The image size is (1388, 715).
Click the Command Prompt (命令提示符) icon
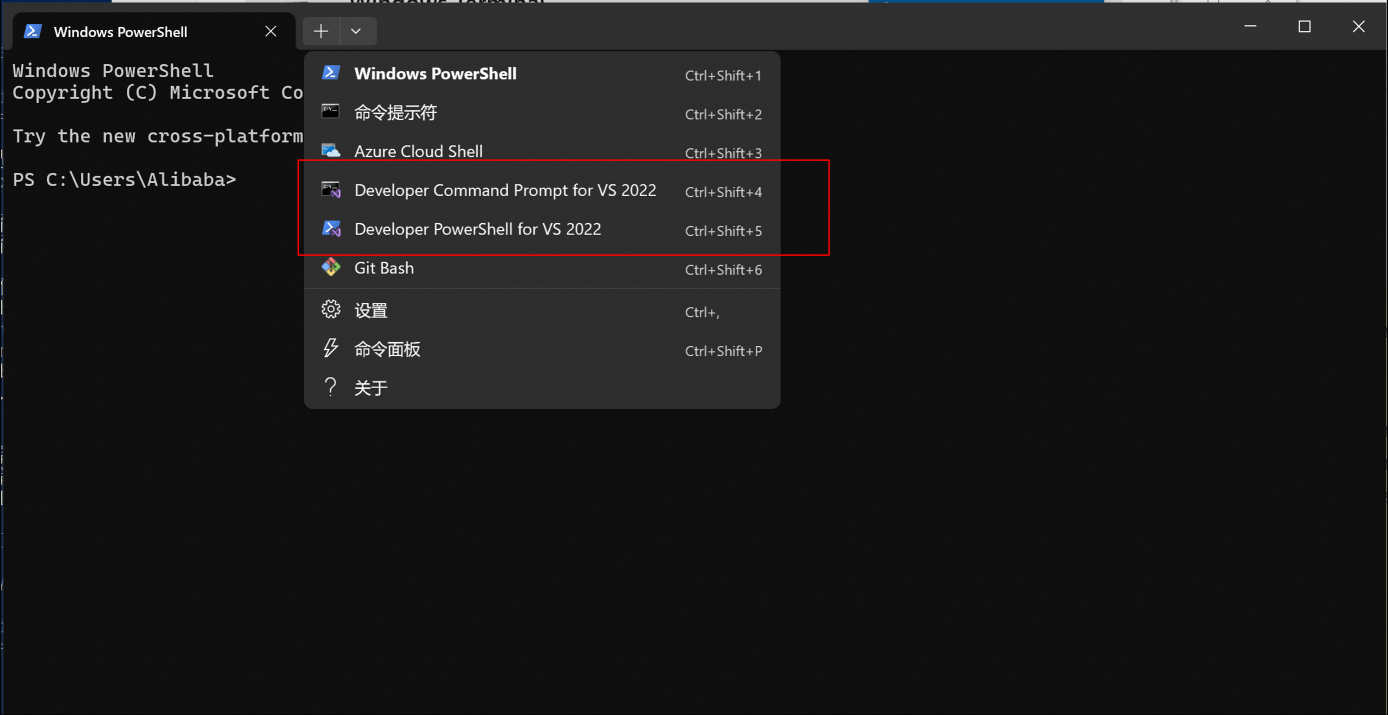point(331,112)
